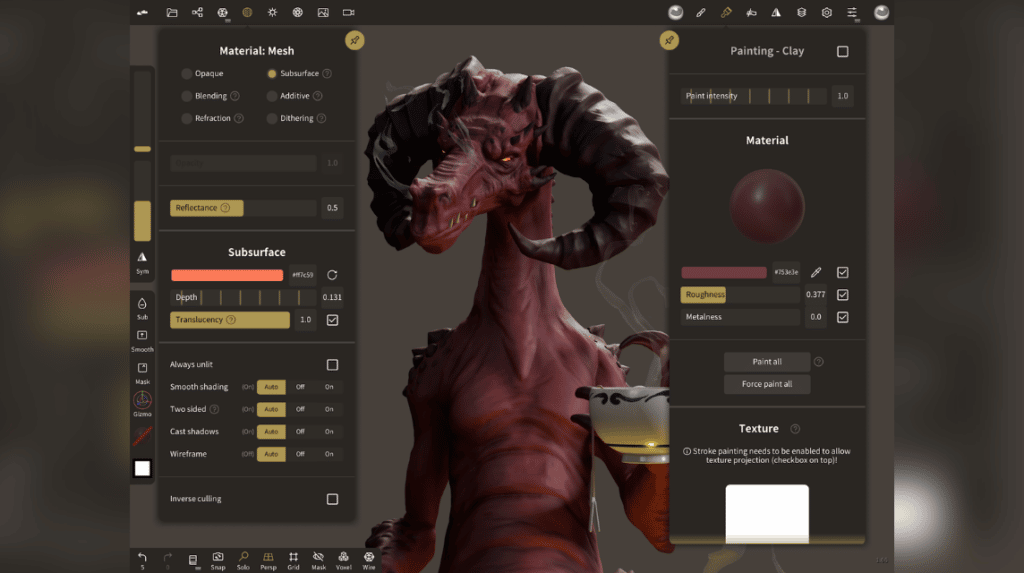
Task: Toggle the Roughness checkbox
Action: pyautogui.click(x=843, y=295)
